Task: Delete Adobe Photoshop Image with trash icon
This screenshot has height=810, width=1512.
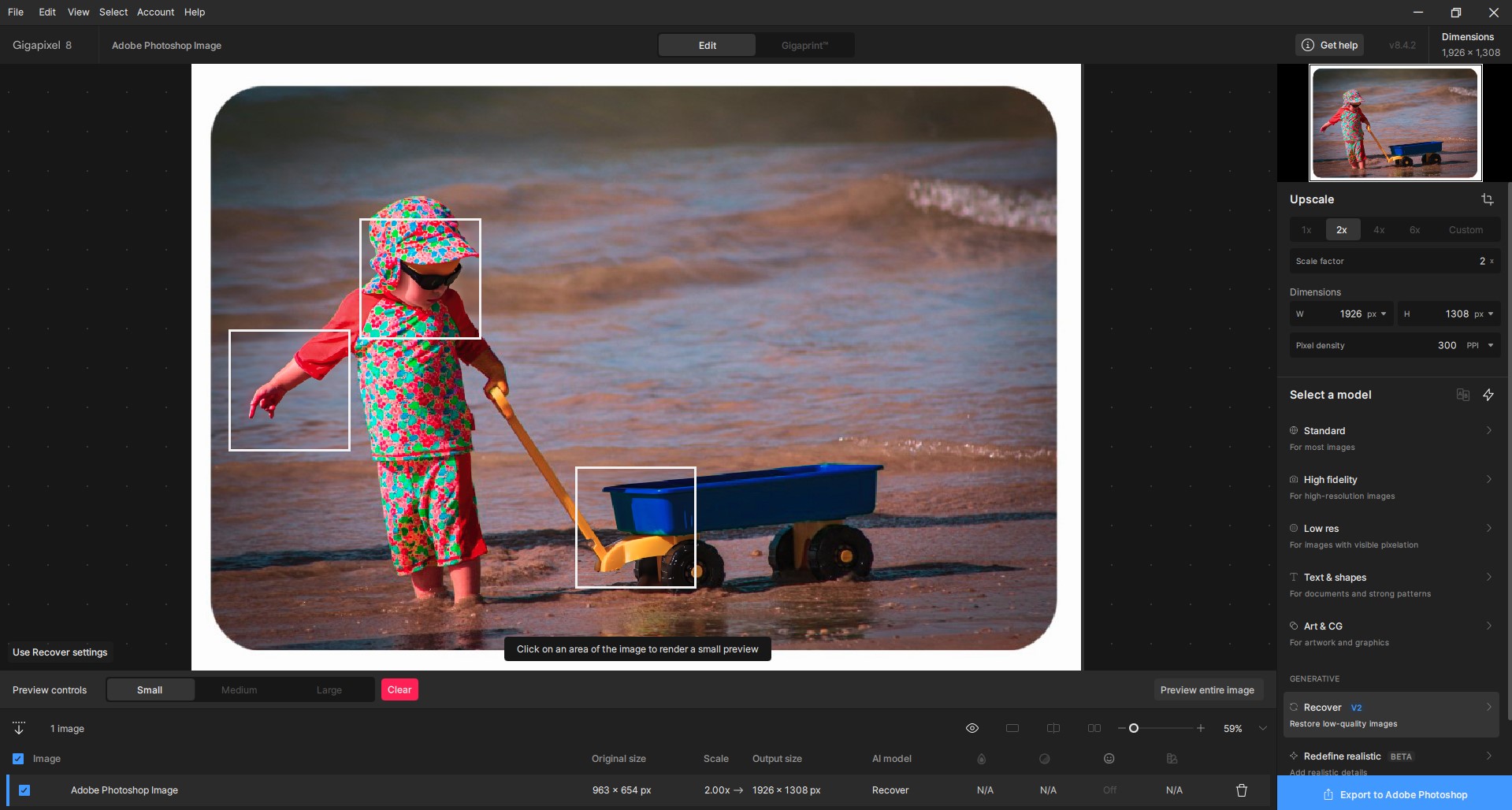Action: [1242, 790]
